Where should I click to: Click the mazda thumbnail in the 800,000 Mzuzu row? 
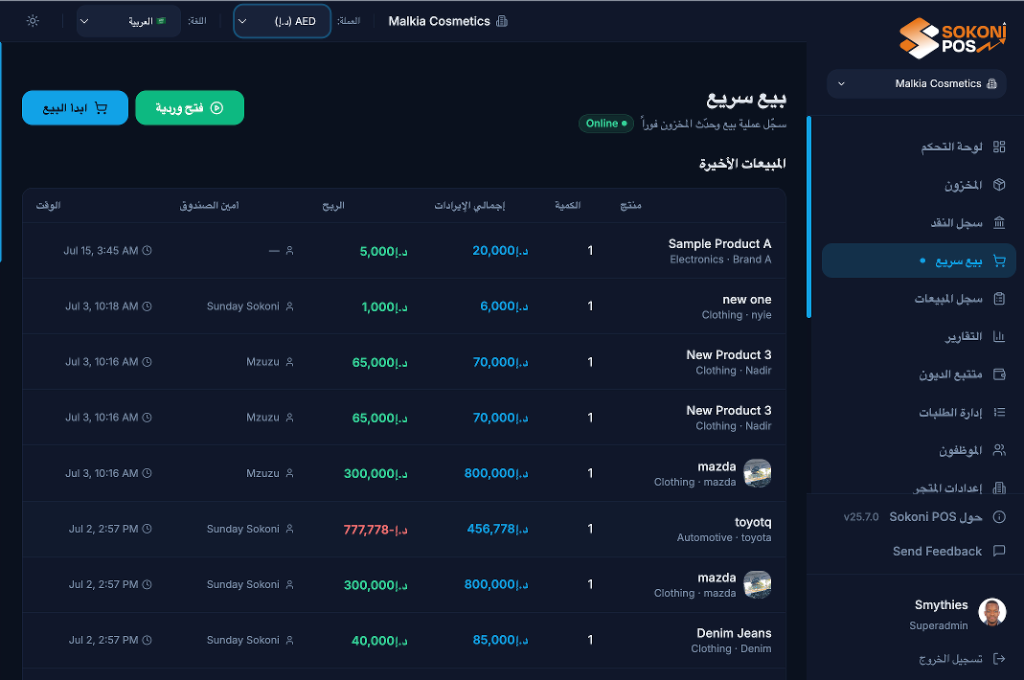coord(757,473)
